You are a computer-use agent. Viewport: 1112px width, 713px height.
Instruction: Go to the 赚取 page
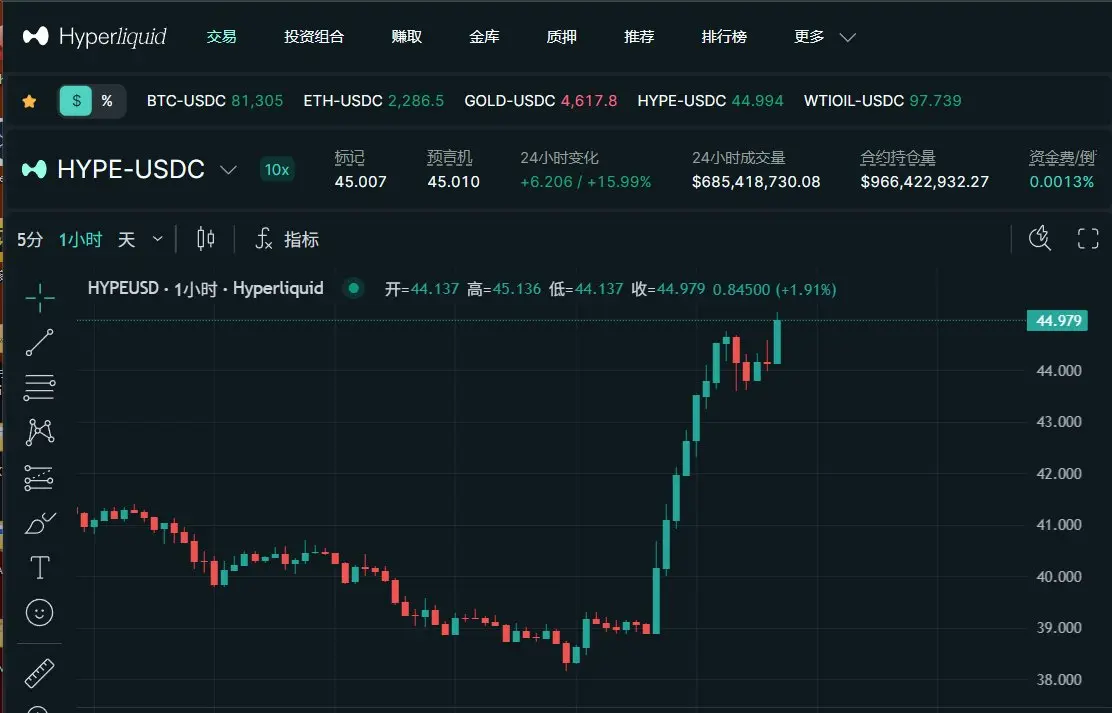(406, 36)
